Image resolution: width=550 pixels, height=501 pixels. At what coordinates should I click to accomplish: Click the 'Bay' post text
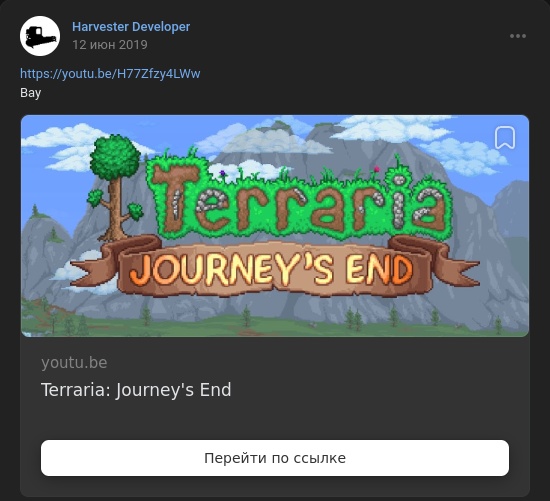pyautogui.click(x=31, y=93)
